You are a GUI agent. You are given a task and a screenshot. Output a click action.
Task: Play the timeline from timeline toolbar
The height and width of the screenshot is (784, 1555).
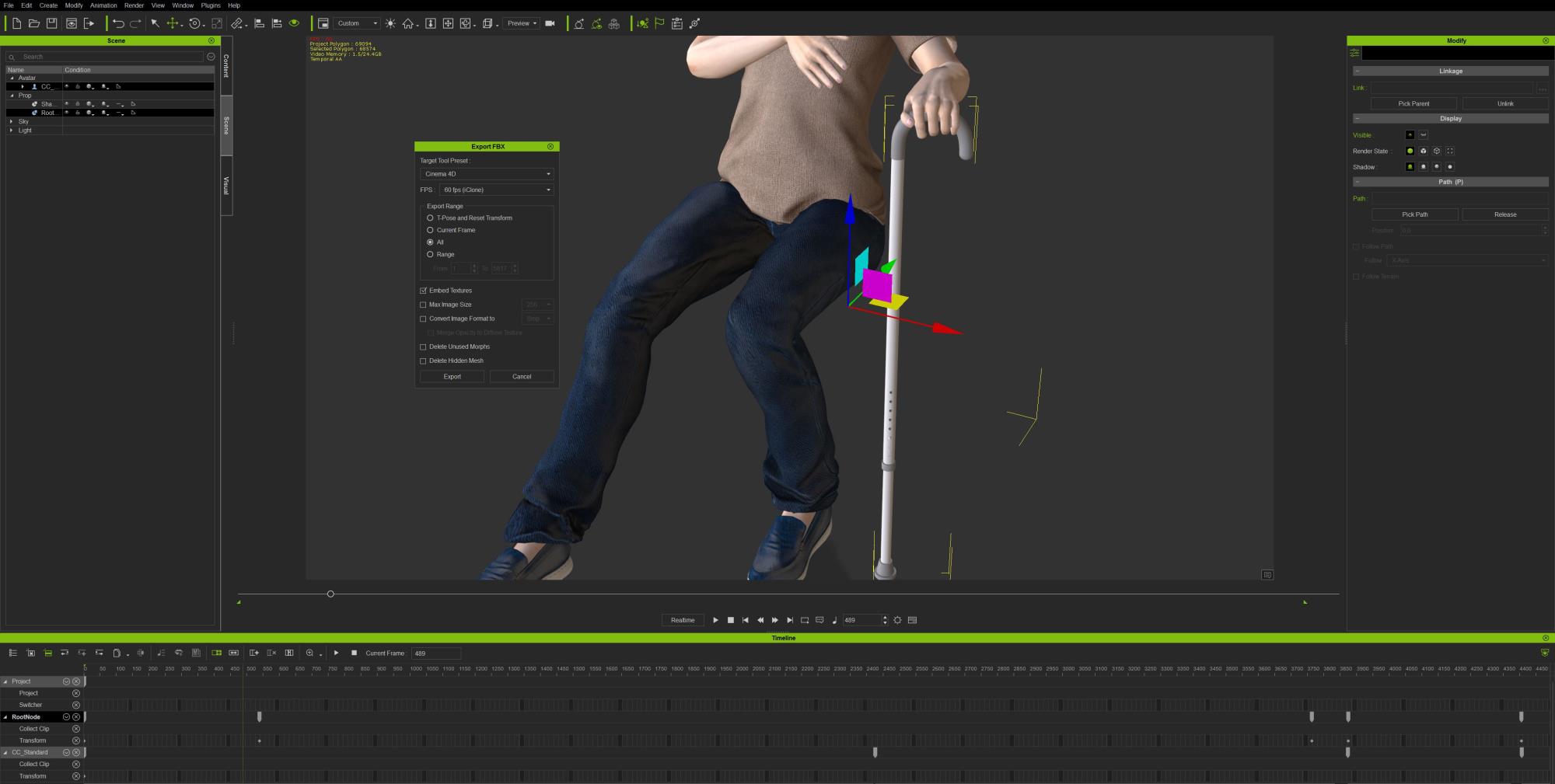[x=336, y=653]
